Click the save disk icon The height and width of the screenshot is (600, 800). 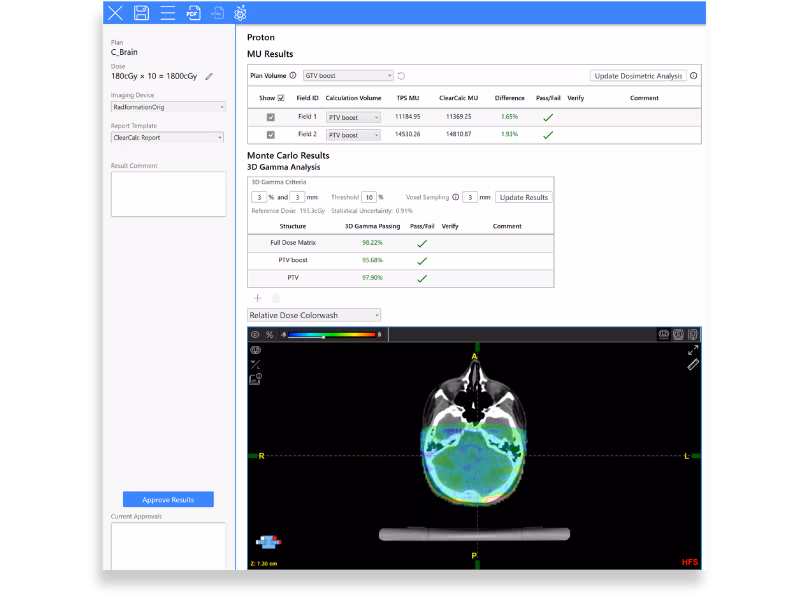click(141, 13)
